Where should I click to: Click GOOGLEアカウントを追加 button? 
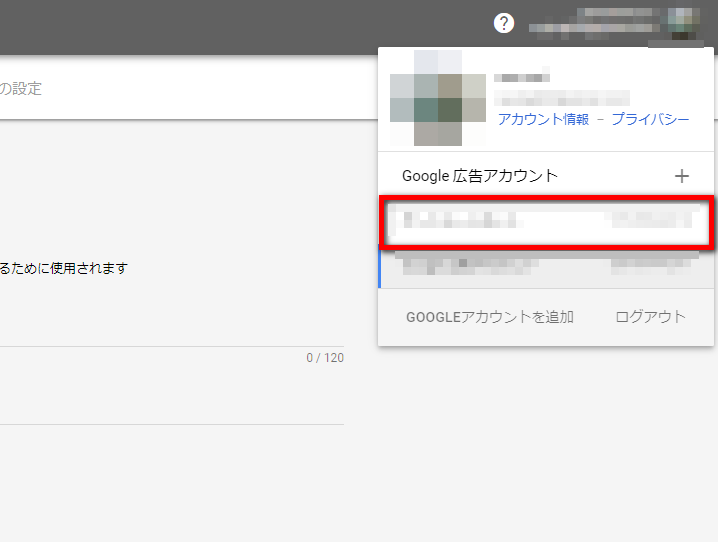[489, 317]
